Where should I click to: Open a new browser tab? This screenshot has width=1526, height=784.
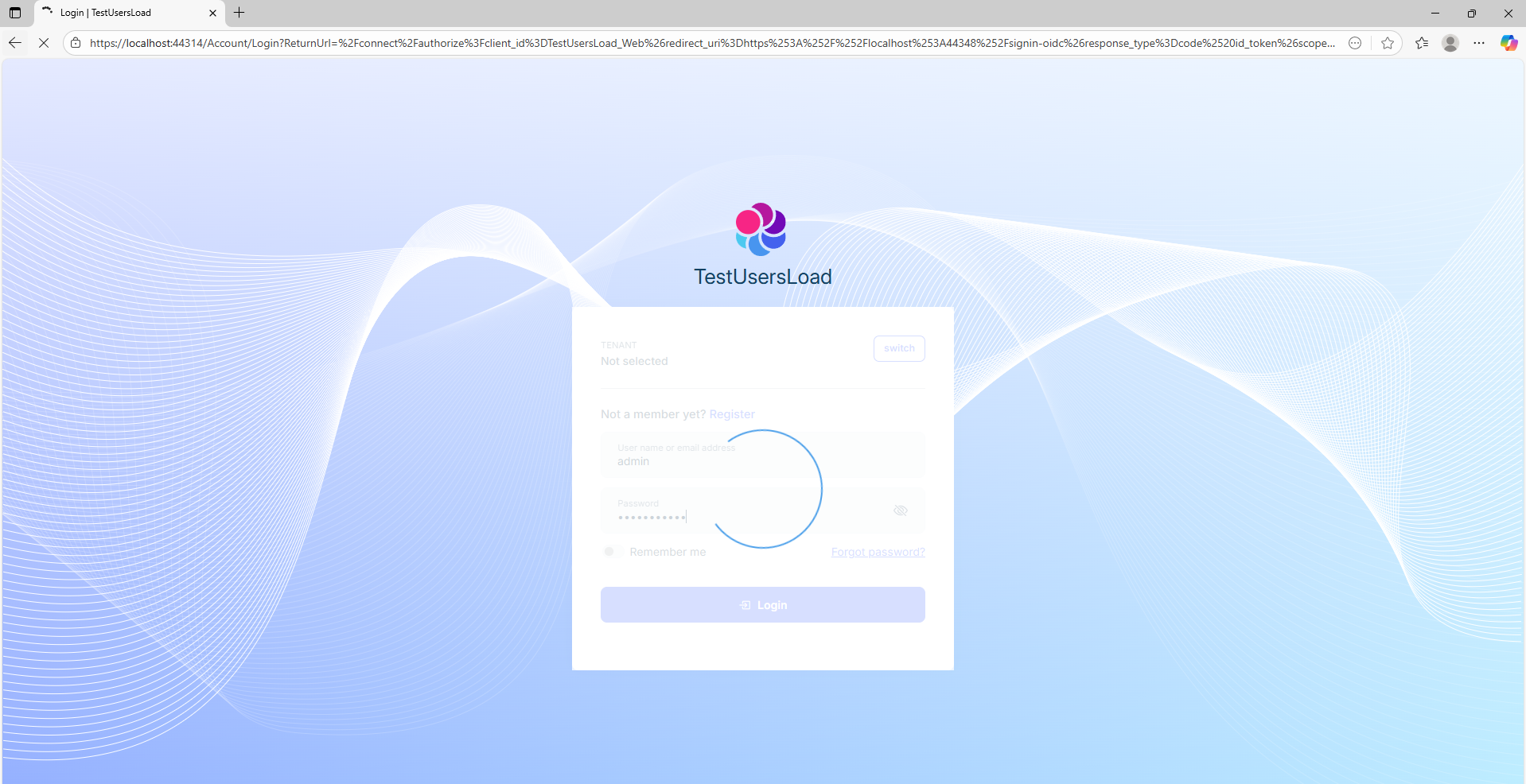coord(239,13)
